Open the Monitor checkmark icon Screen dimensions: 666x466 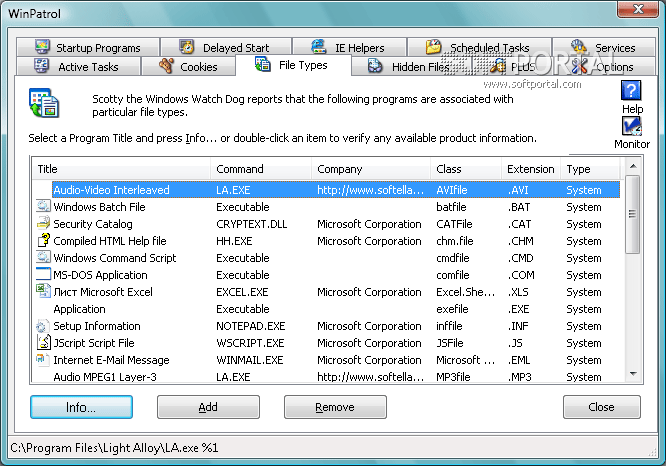(631, 127)
